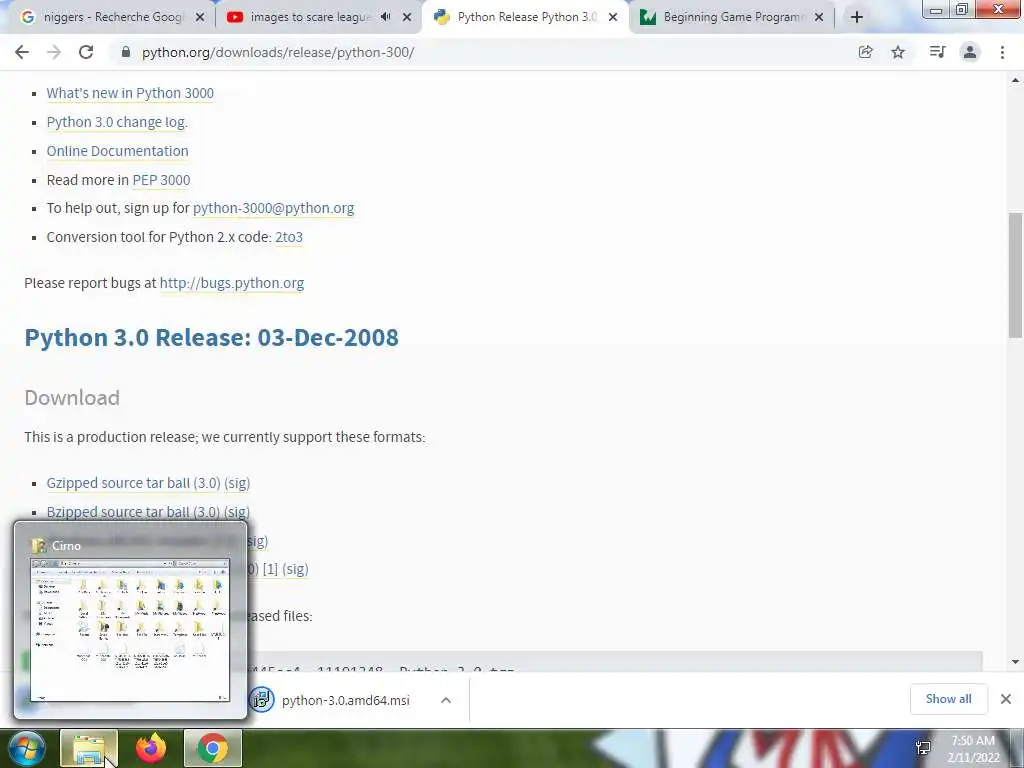Click the network icon in system tray
Screen dimensions: 1024x768
[923, 748]
